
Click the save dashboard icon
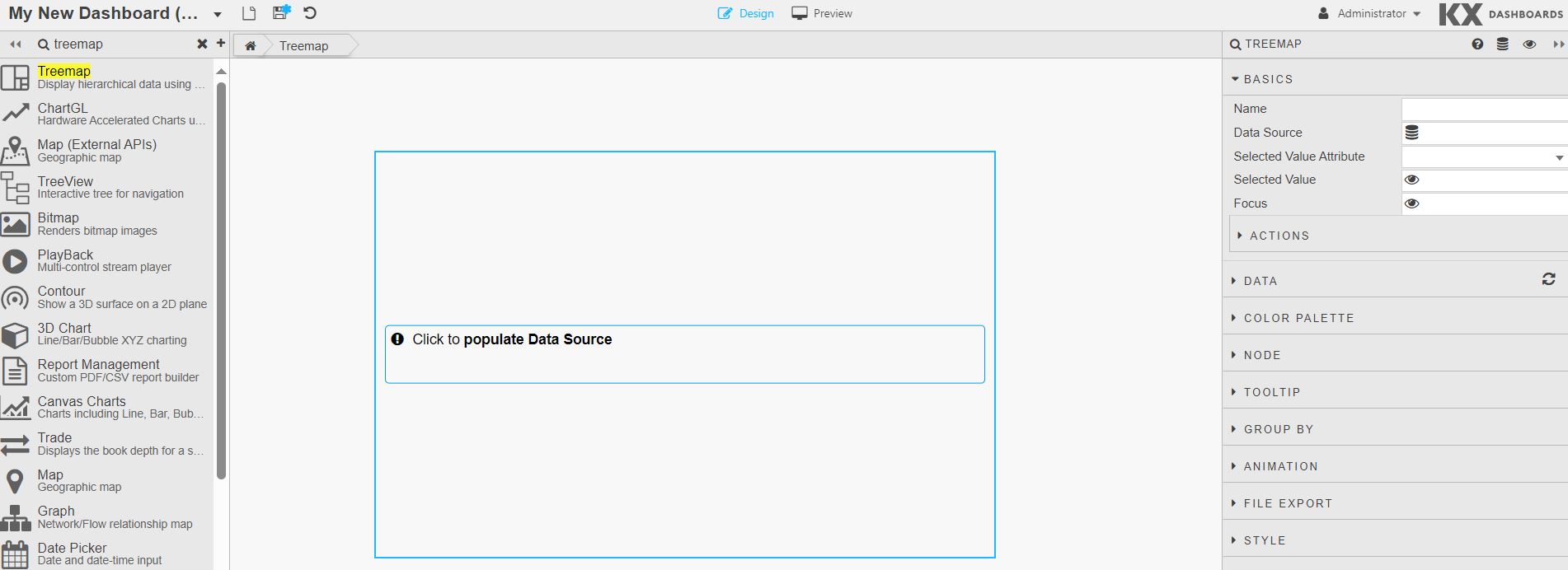pyautogui.click(x=281, y=13)
